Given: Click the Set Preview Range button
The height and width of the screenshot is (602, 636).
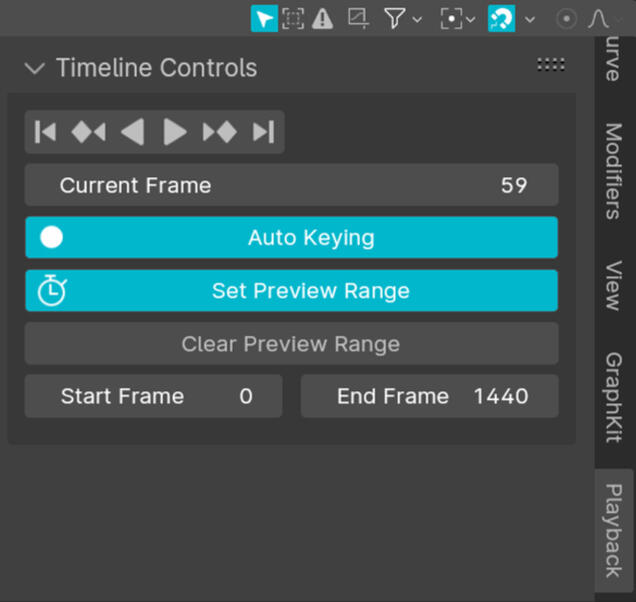Looking at the screenshot, I should pos(291,291).
